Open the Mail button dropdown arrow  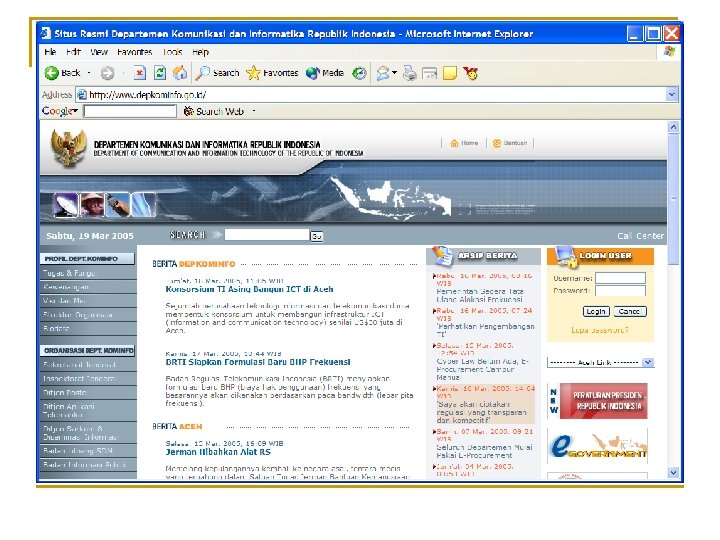(394, 73)
